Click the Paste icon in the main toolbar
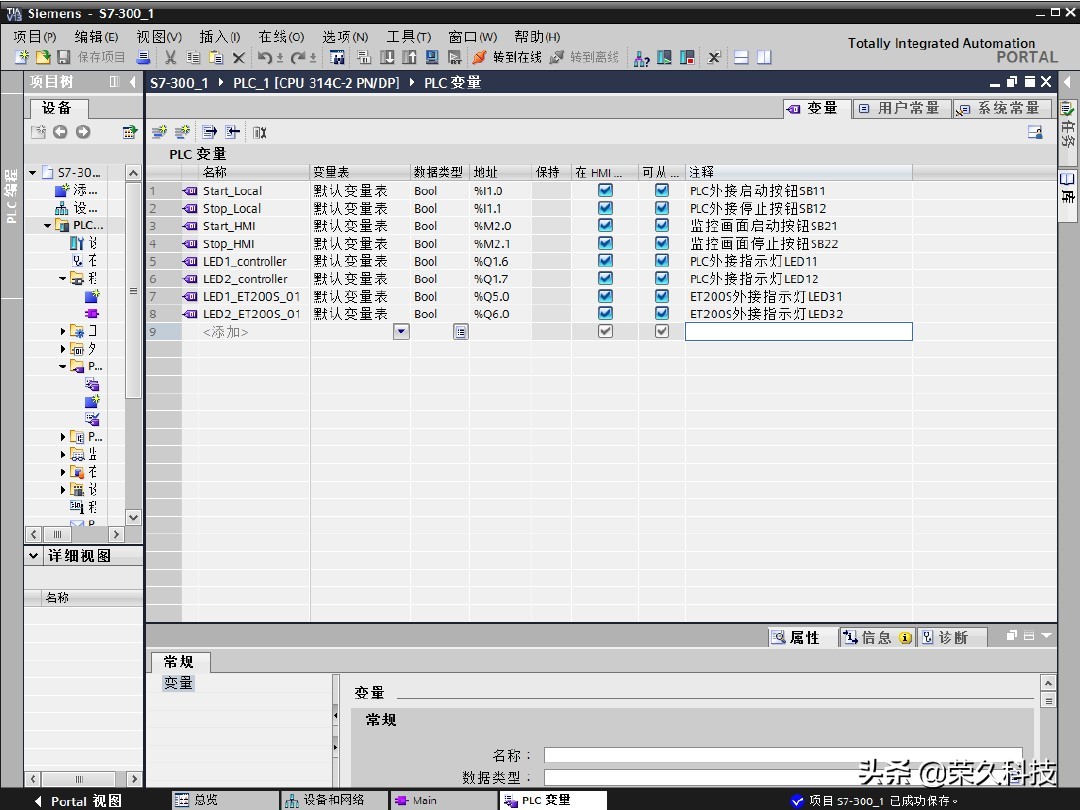Image resolution: width=1080 pixels, height=810 pixels. point(216,57)
